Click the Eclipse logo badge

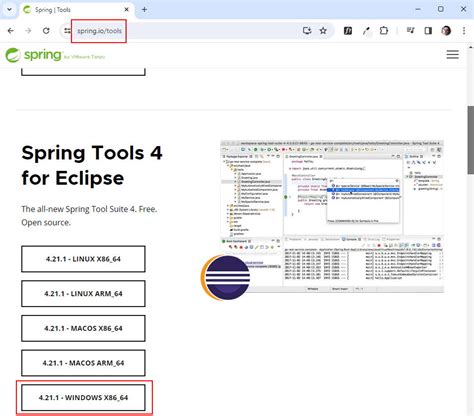click(x=225, y=277)
